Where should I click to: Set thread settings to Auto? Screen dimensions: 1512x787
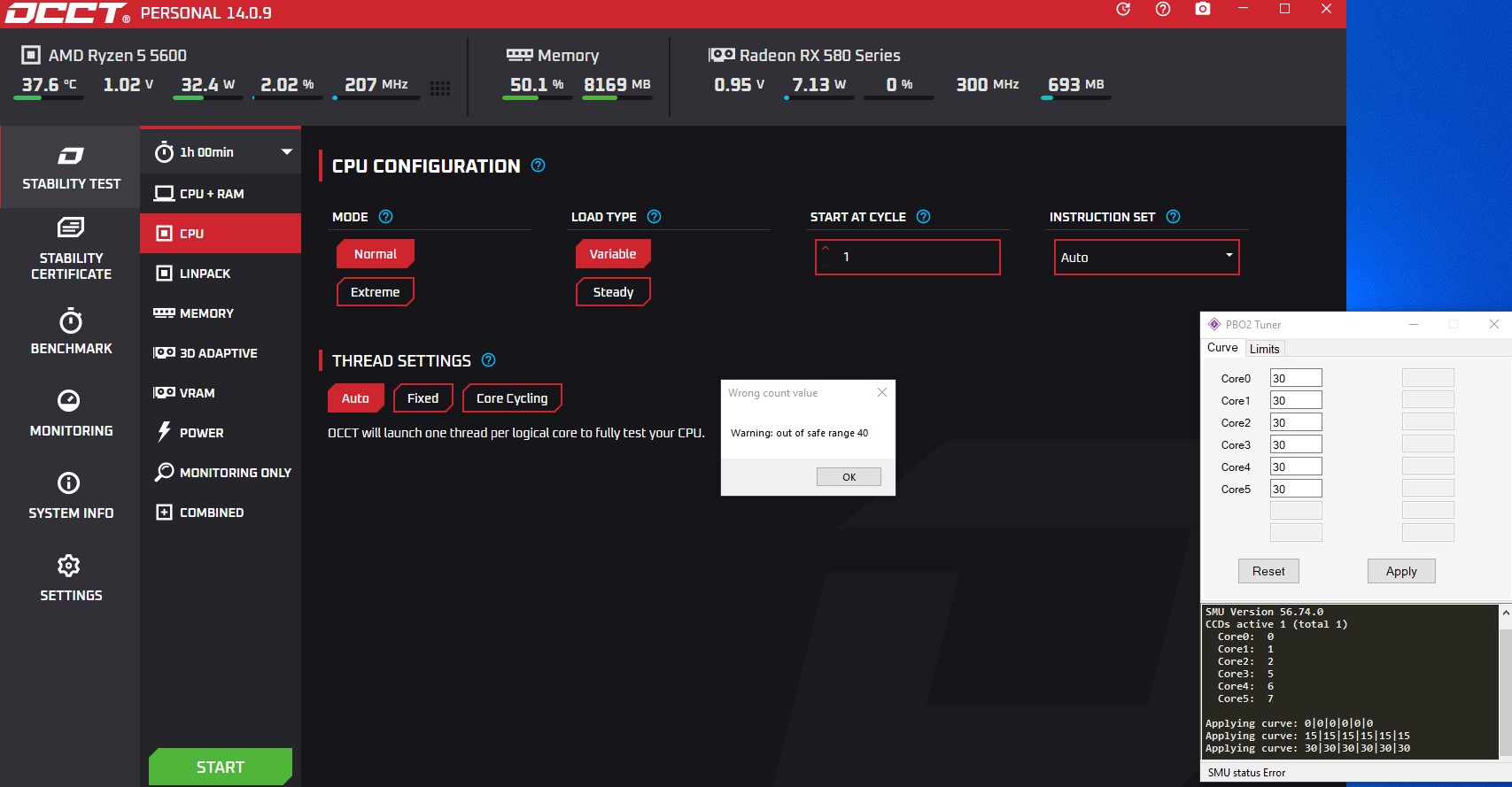tap(355, 398)
